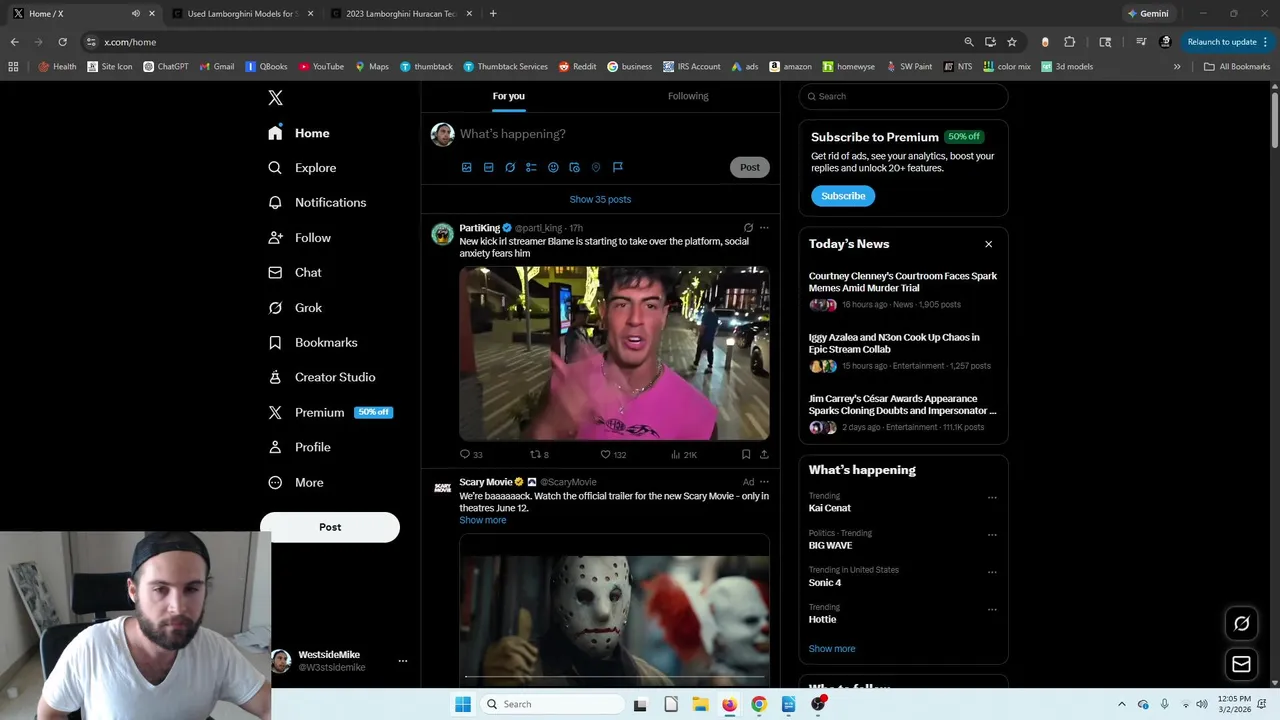Tag location in composer
1280x720 pixels.
click(x=596, y=167)
